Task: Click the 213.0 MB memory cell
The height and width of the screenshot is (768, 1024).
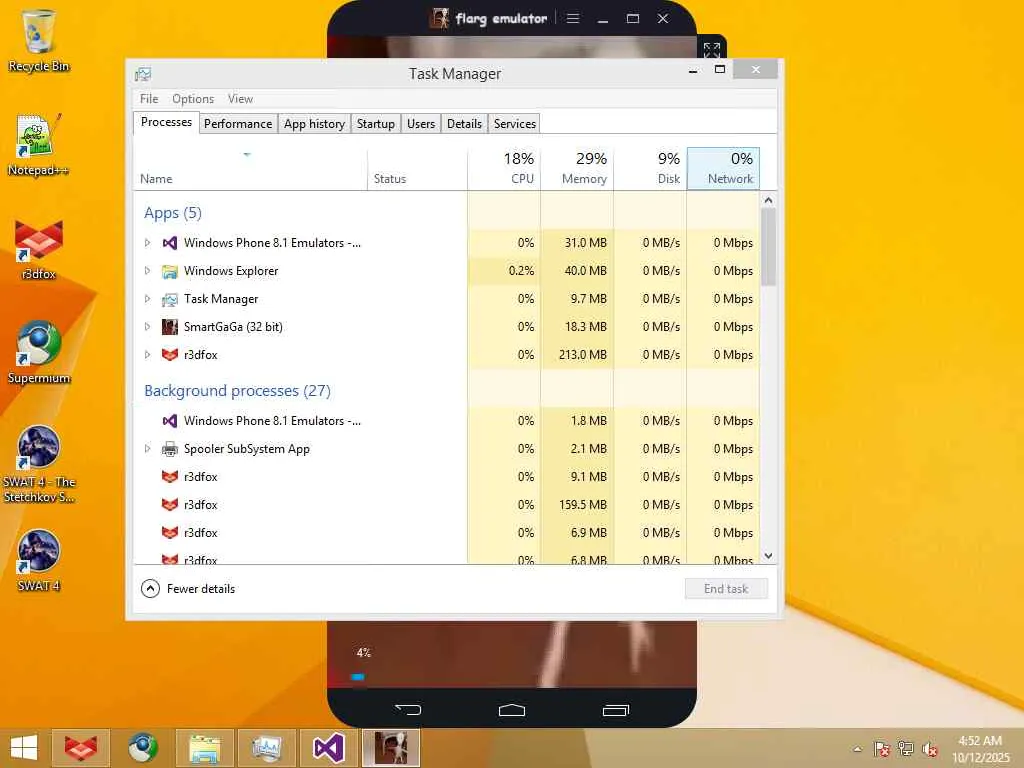Action: (577, 355)
